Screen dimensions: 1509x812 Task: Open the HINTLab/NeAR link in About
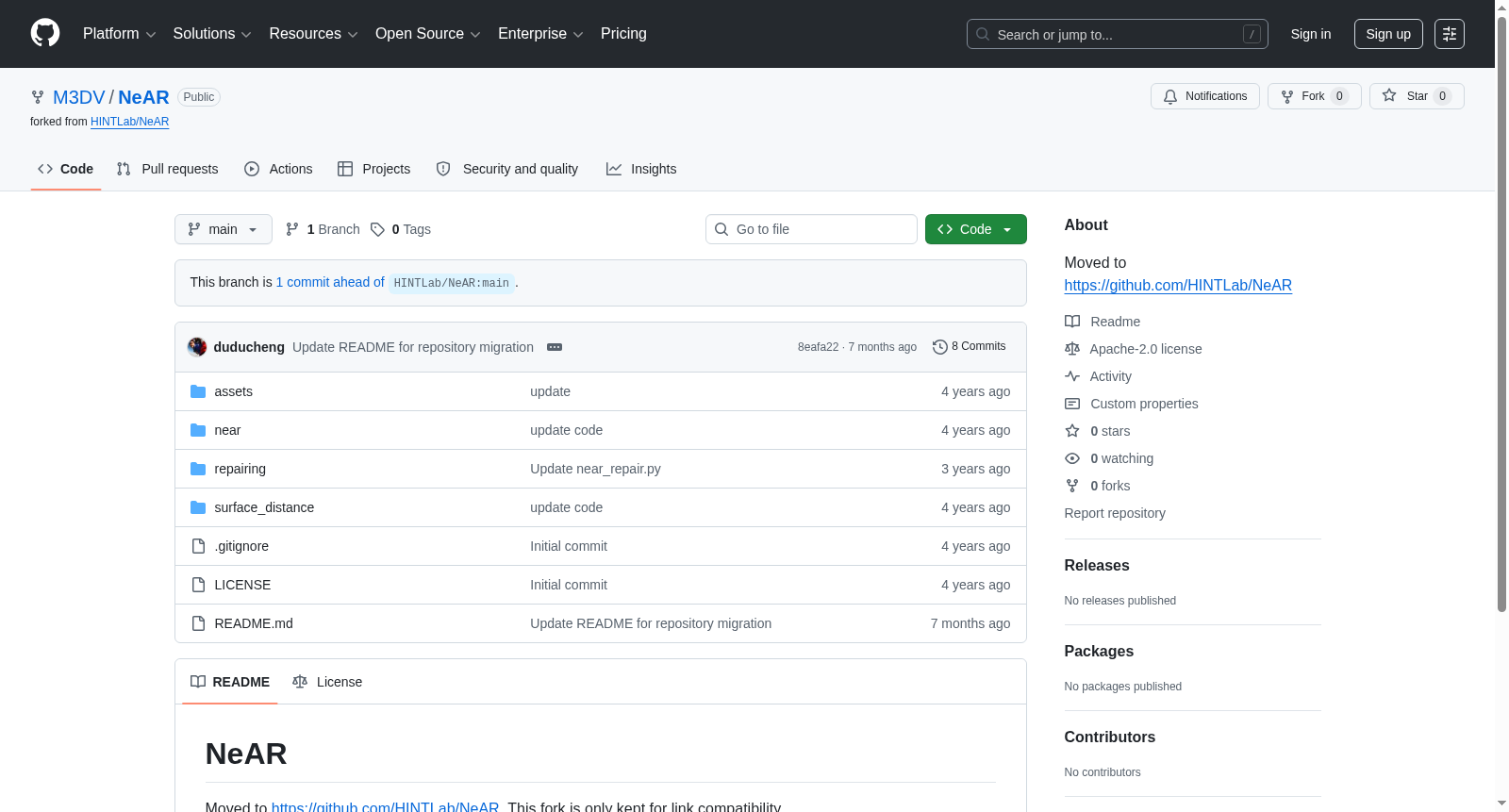click(x=1178, y=286)
